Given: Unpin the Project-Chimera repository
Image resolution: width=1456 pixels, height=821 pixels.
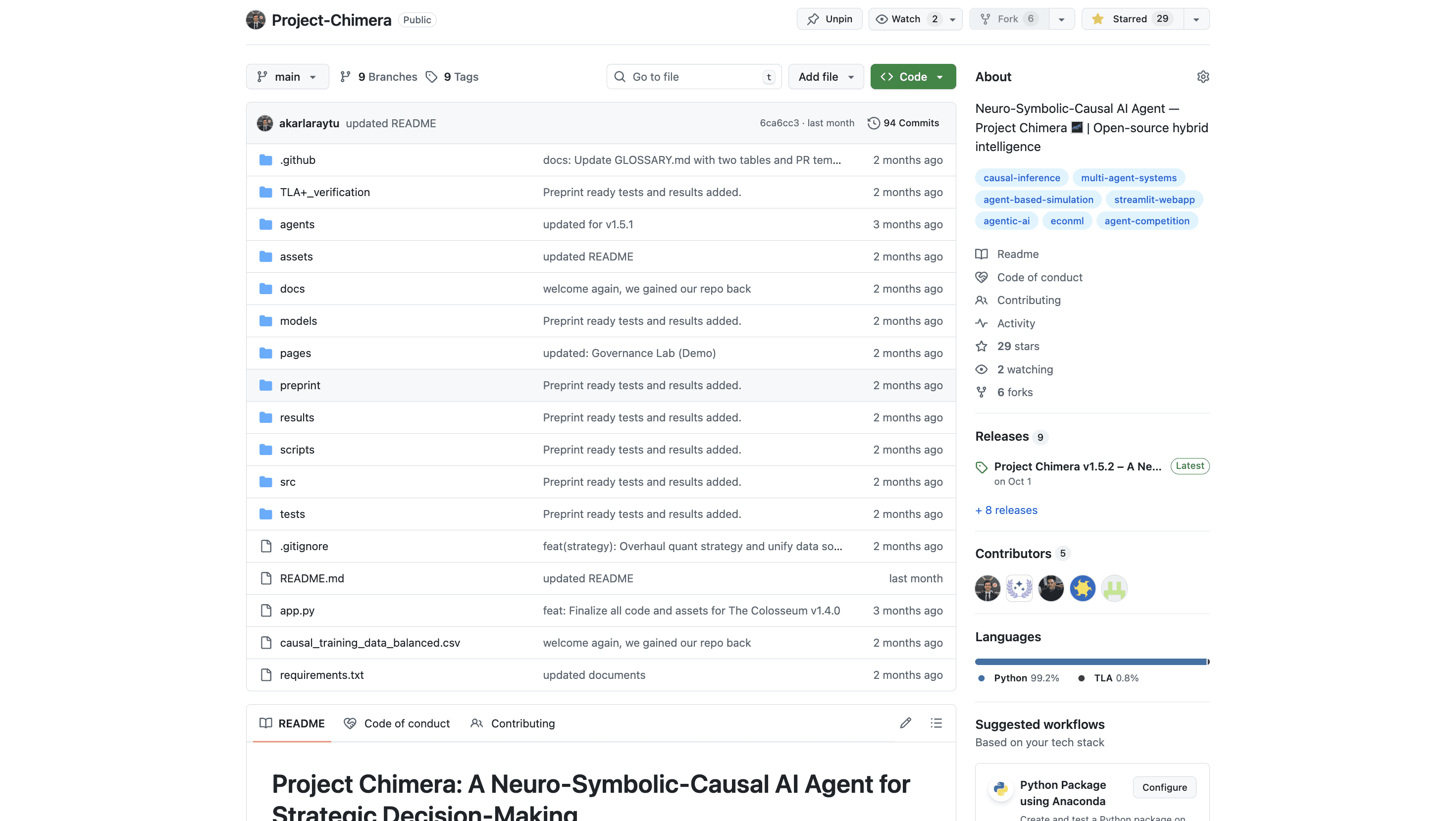Looking at the screenshot, I should [829, 19].
